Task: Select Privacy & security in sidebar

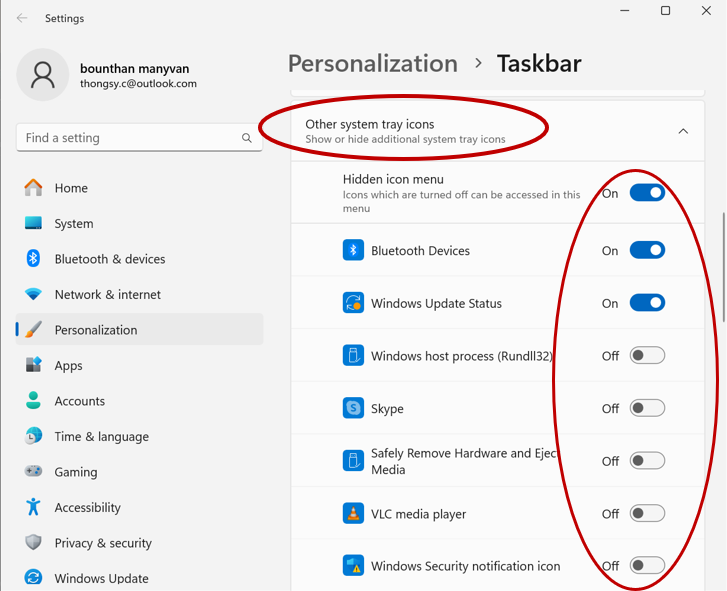Action: pos(103,543)
